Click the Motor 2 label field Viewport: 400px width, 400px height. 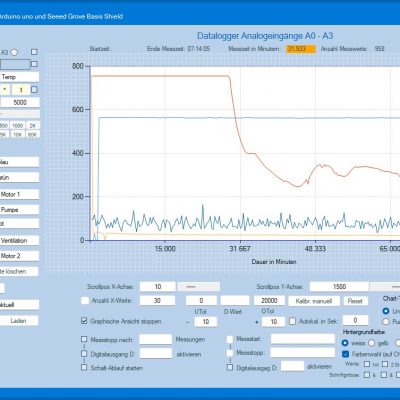click(x=19, y=256)
